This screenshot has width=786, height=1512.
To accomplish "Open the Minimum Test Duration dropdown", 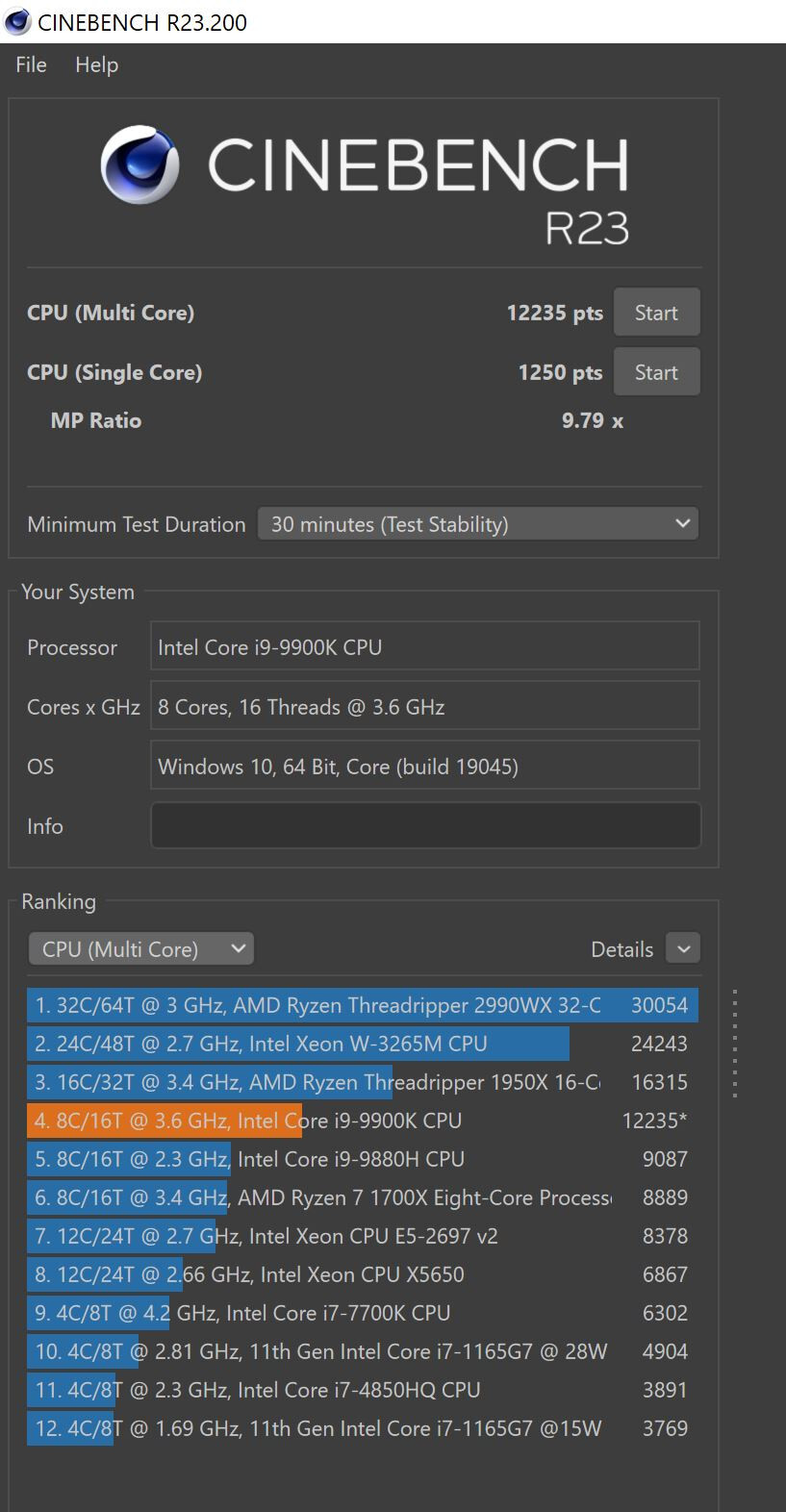I will (x=477, y=524).
